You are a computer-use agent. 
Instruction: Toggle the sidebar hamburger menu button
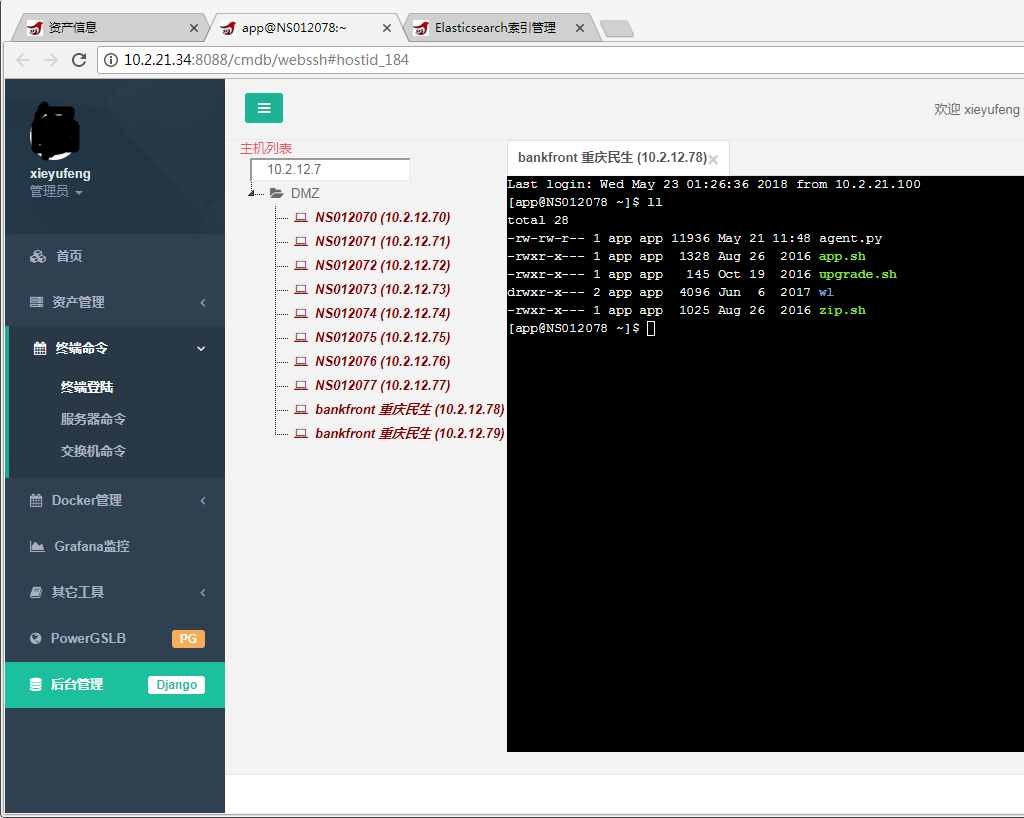pyautogui.click(x=263, y=108)
